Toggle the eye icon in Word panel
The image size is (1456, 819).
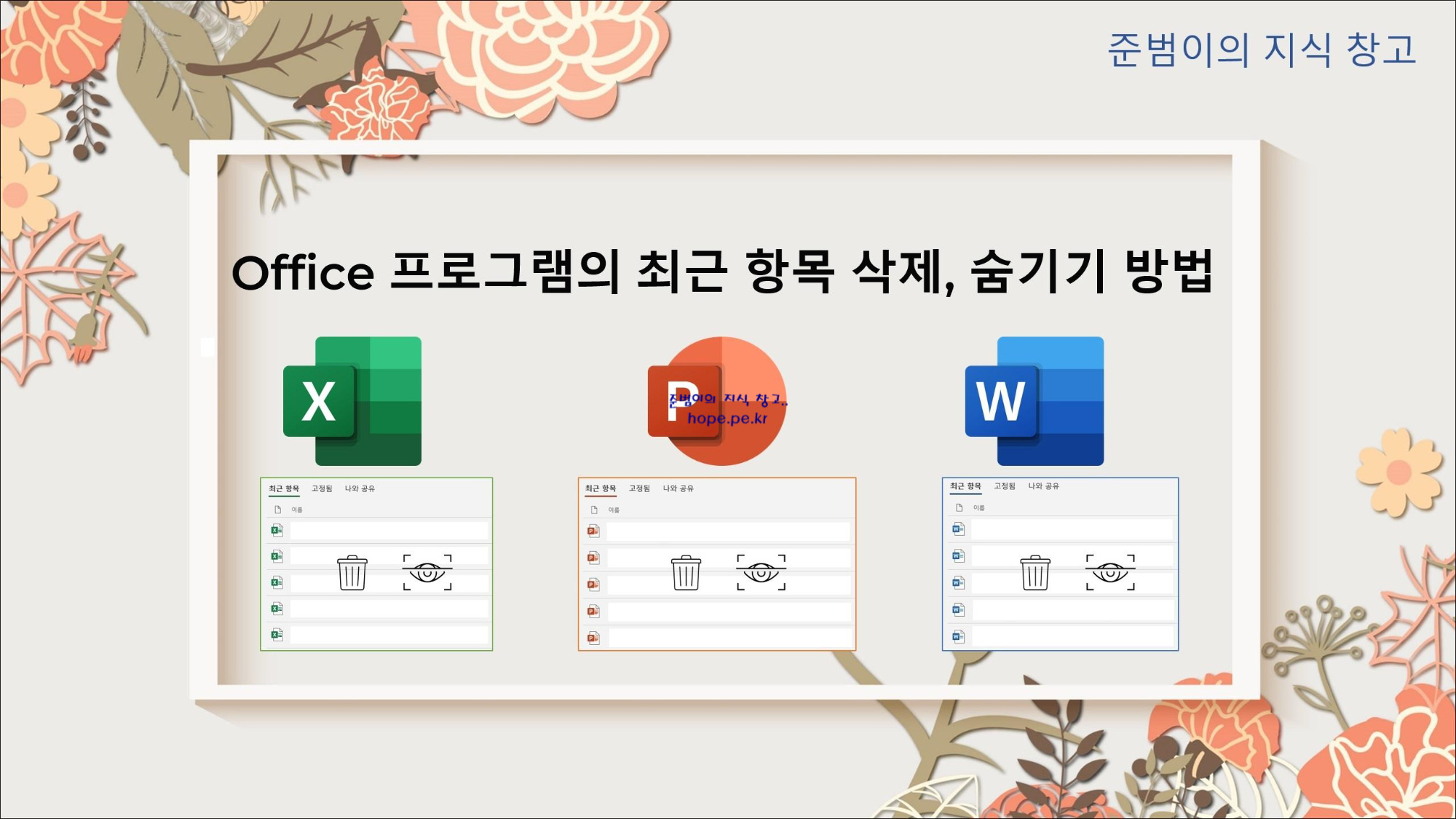(x=1110, y=572)
